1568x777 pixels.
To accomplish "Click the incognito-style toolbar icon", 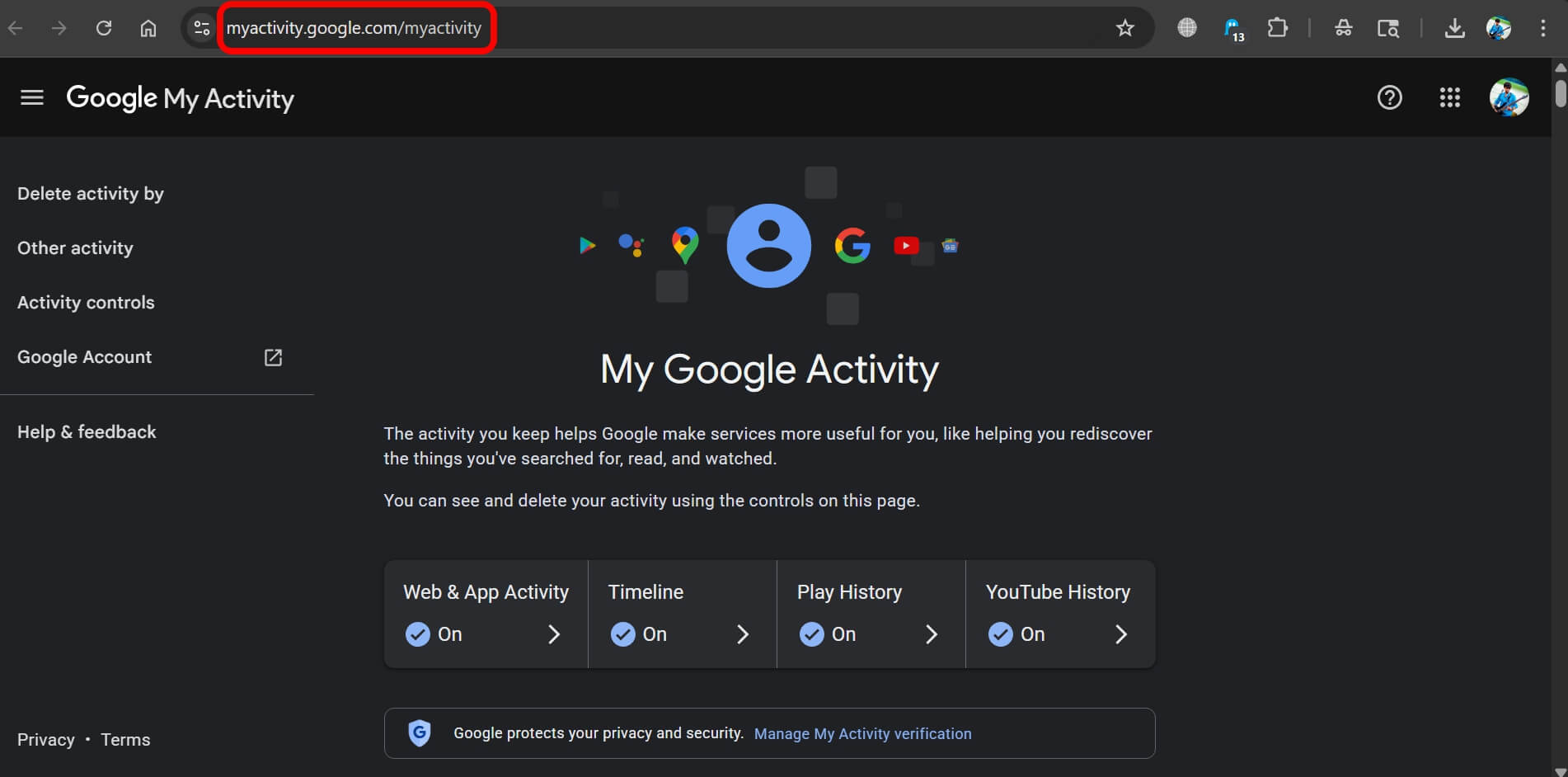I will (1343, 28).
